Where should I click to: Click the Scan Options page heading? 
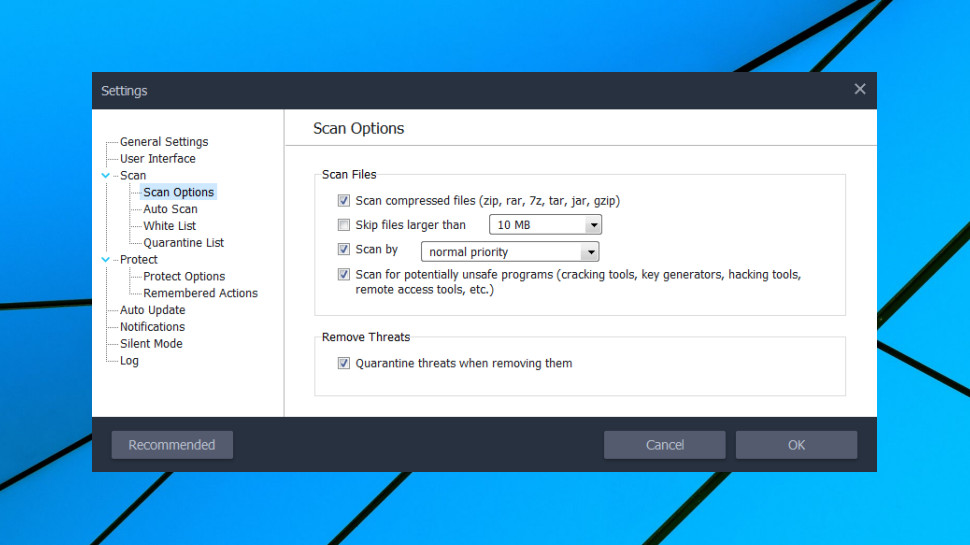click(359, 128)
